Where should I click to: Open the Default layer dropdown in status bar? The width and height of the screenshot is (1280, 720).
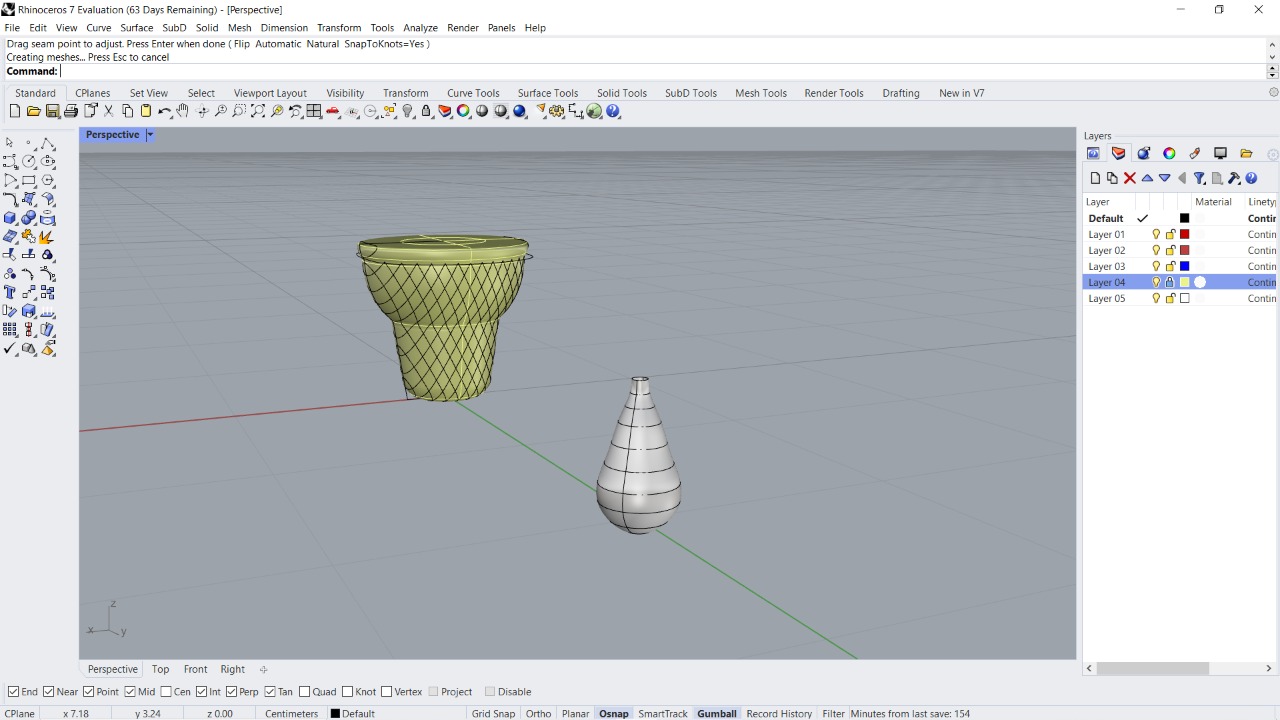353,713
